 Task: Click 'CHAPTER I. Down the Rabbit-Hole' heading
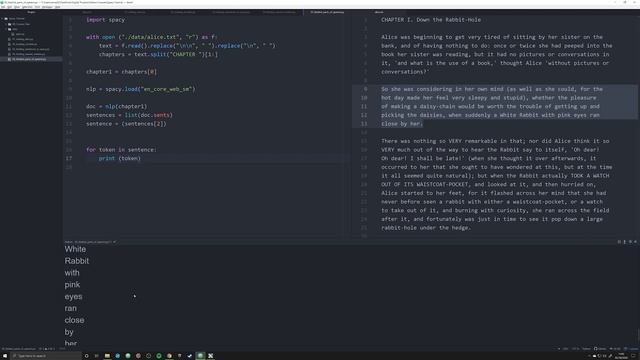431,20
